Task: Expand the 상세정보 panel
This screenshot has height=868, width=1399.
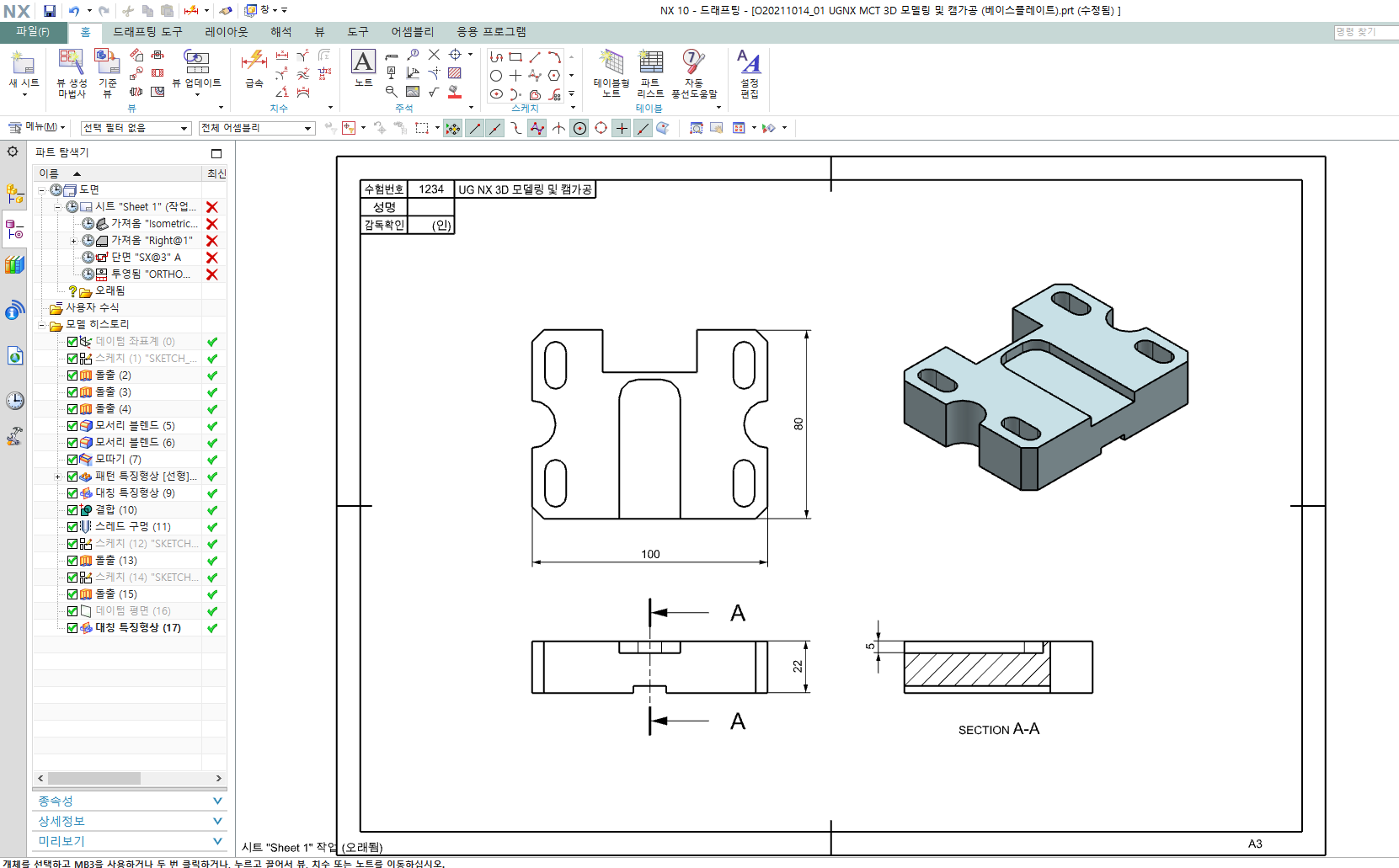Action: coord(130,821)
